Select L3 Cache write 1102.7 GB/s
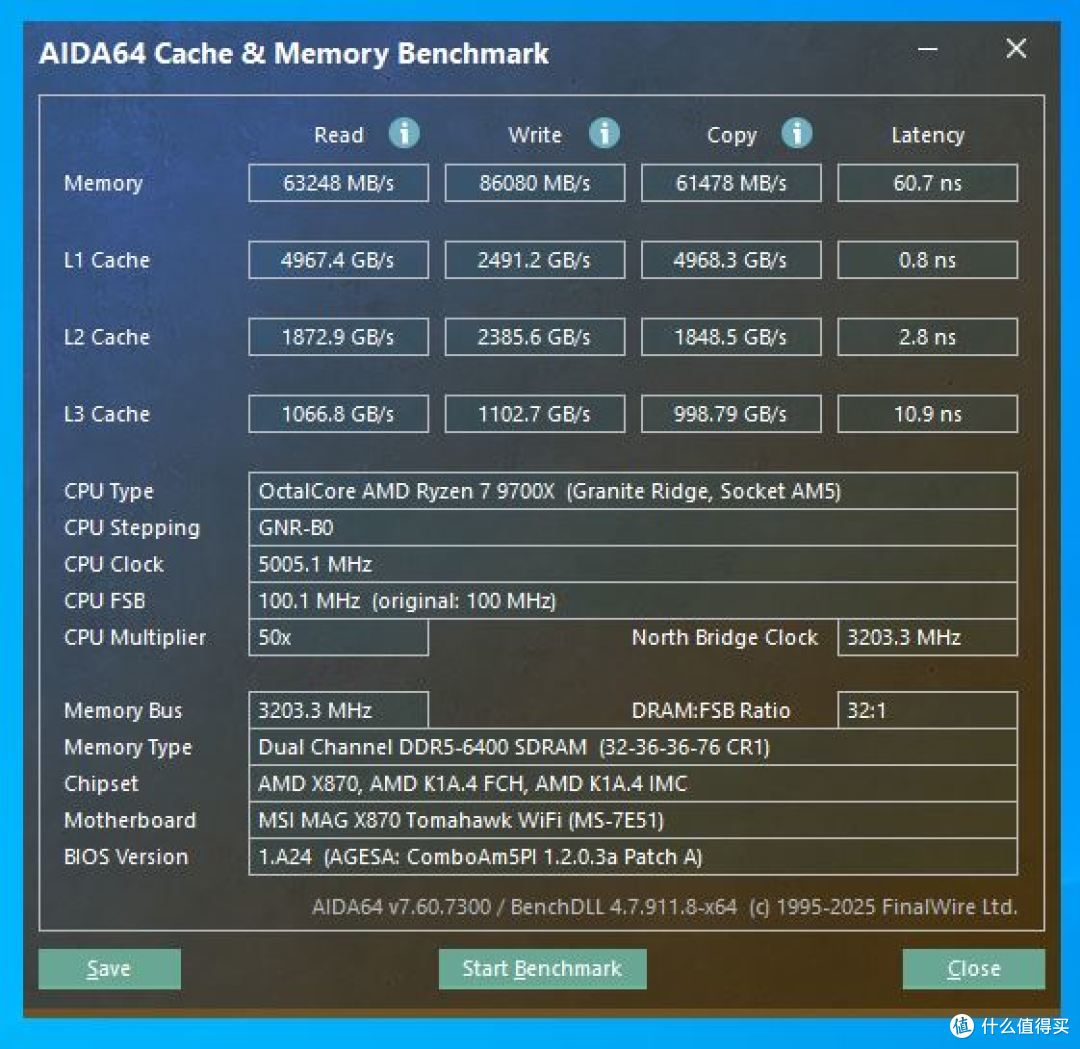The height and width of the screenshot is (1049, 1080). 534,414
